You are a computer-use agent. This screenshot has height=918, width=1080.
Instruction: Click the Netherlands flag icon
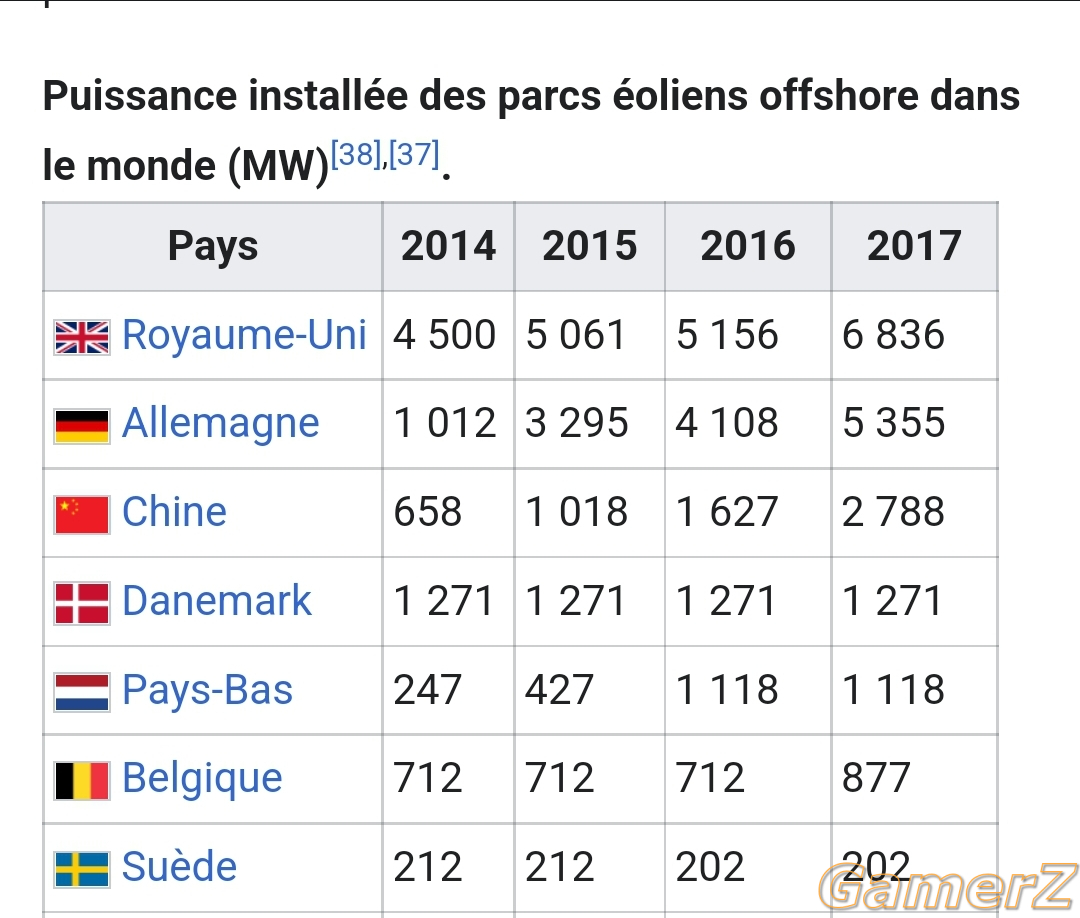tap(82, 692)
